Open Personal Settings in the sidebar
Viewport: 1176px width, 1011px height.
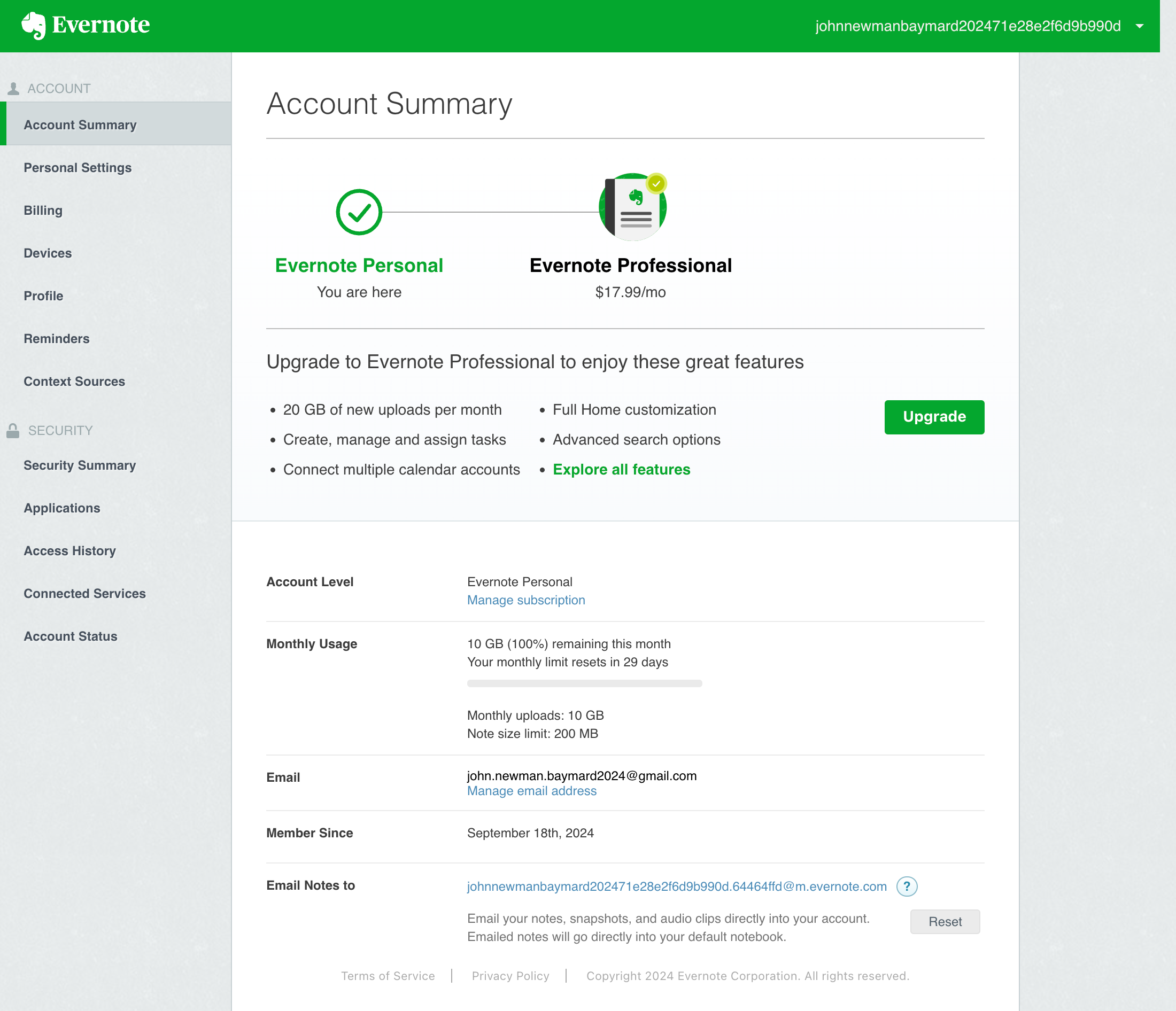click(78, 167)
